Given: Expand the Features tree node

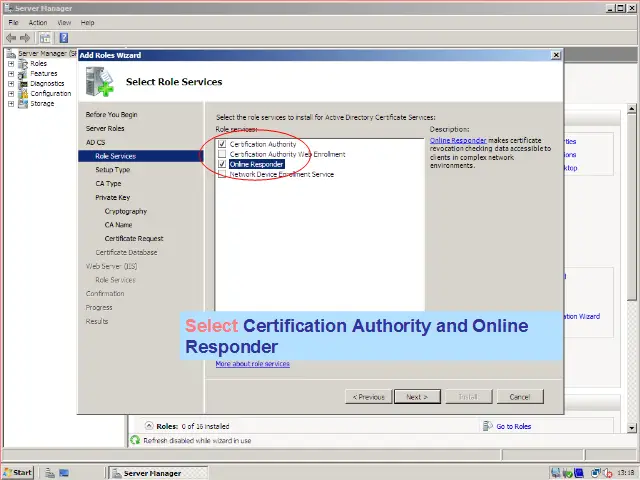Looking at the screenshot, I should 11,73.
